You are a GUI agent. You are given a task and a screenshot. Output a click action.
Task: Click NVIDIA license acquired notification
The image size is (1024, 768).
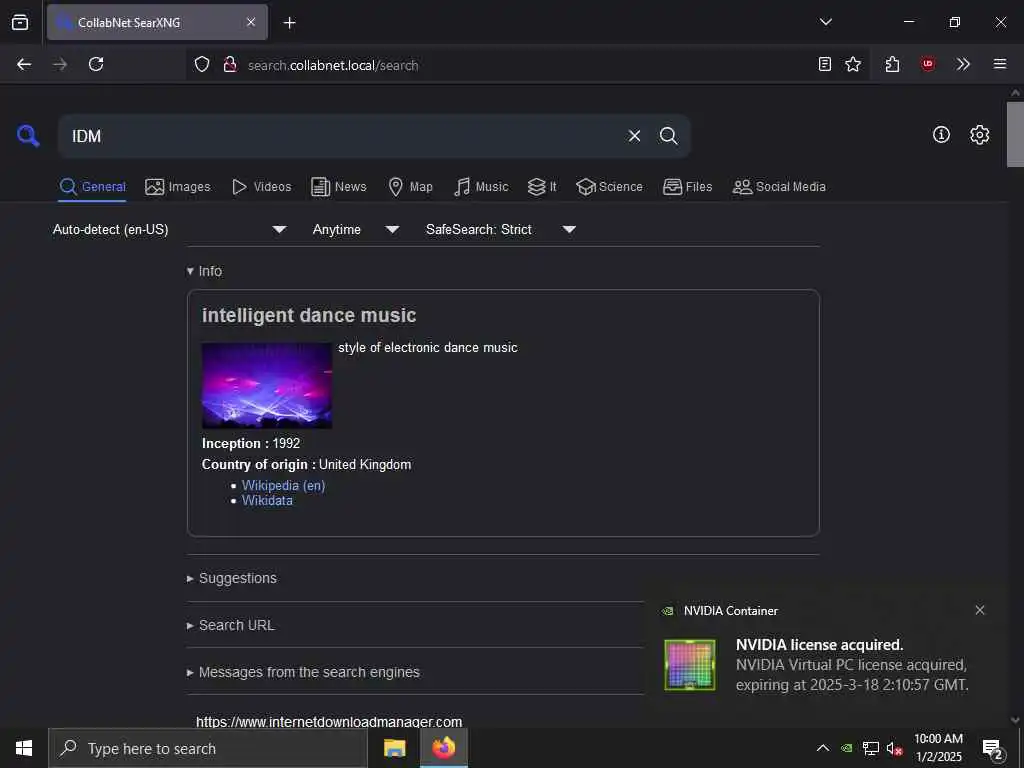pos(827,657)
